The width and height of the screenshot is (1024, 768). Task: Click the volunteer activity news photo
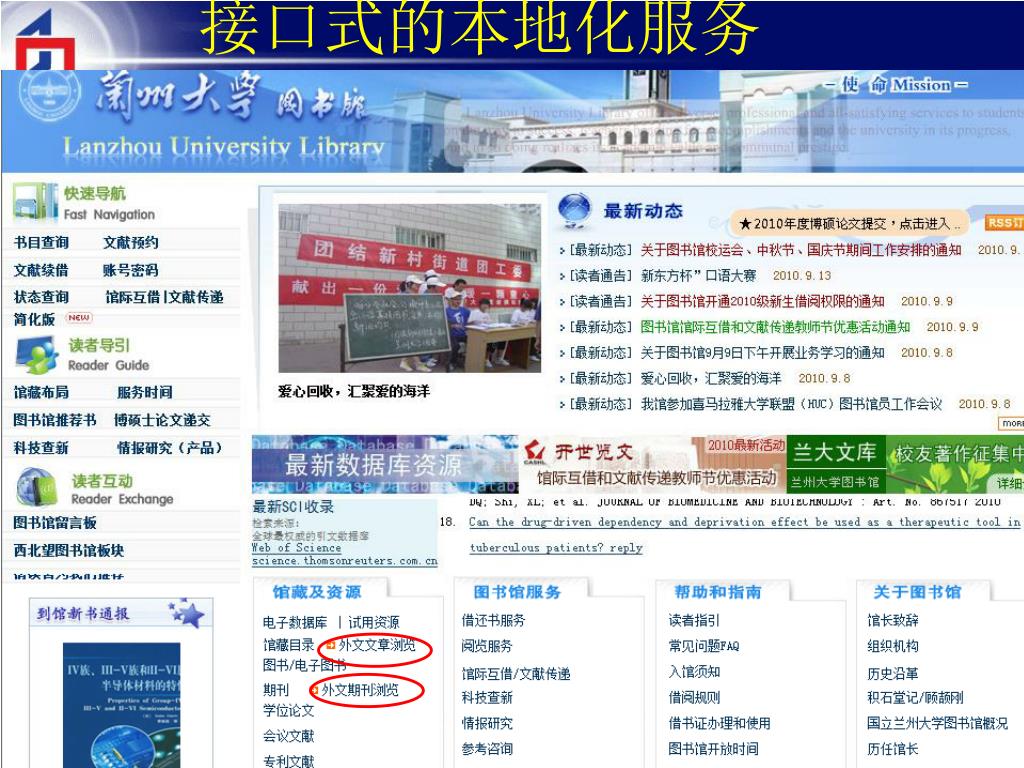[409, 288]
